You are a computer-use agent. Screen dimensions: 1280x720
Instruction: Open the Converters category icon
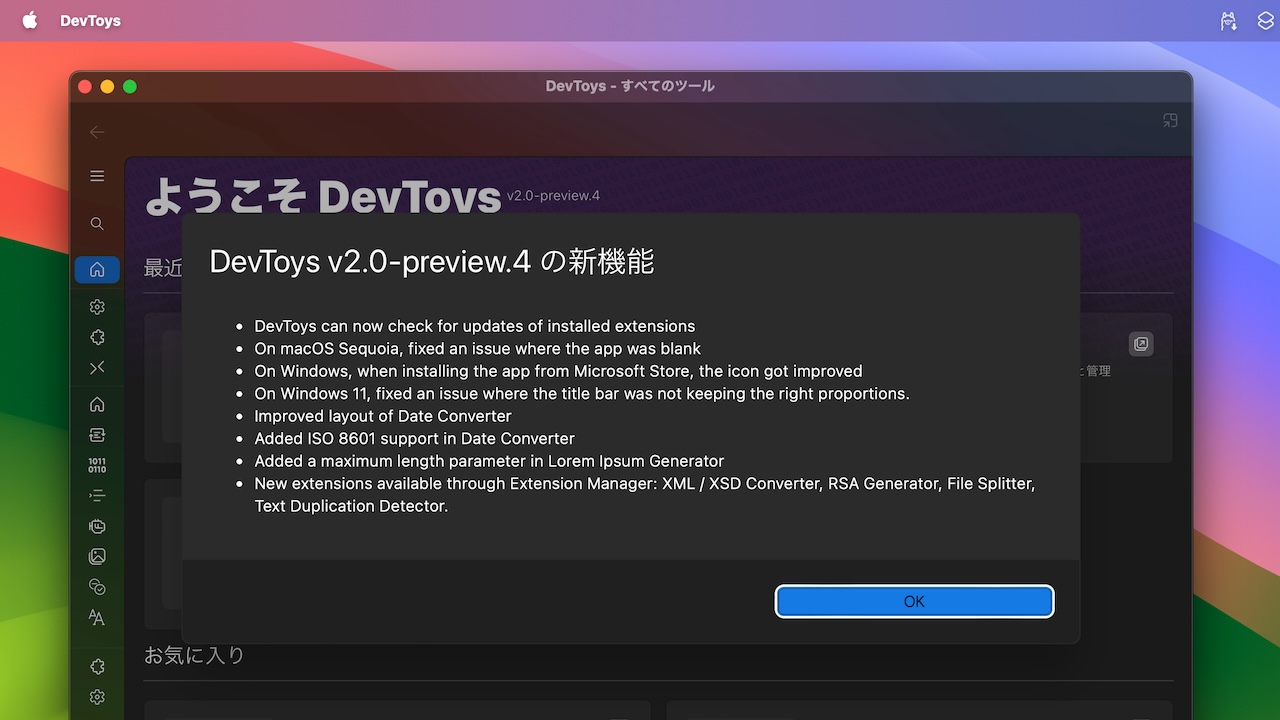[x=97, y=435]
